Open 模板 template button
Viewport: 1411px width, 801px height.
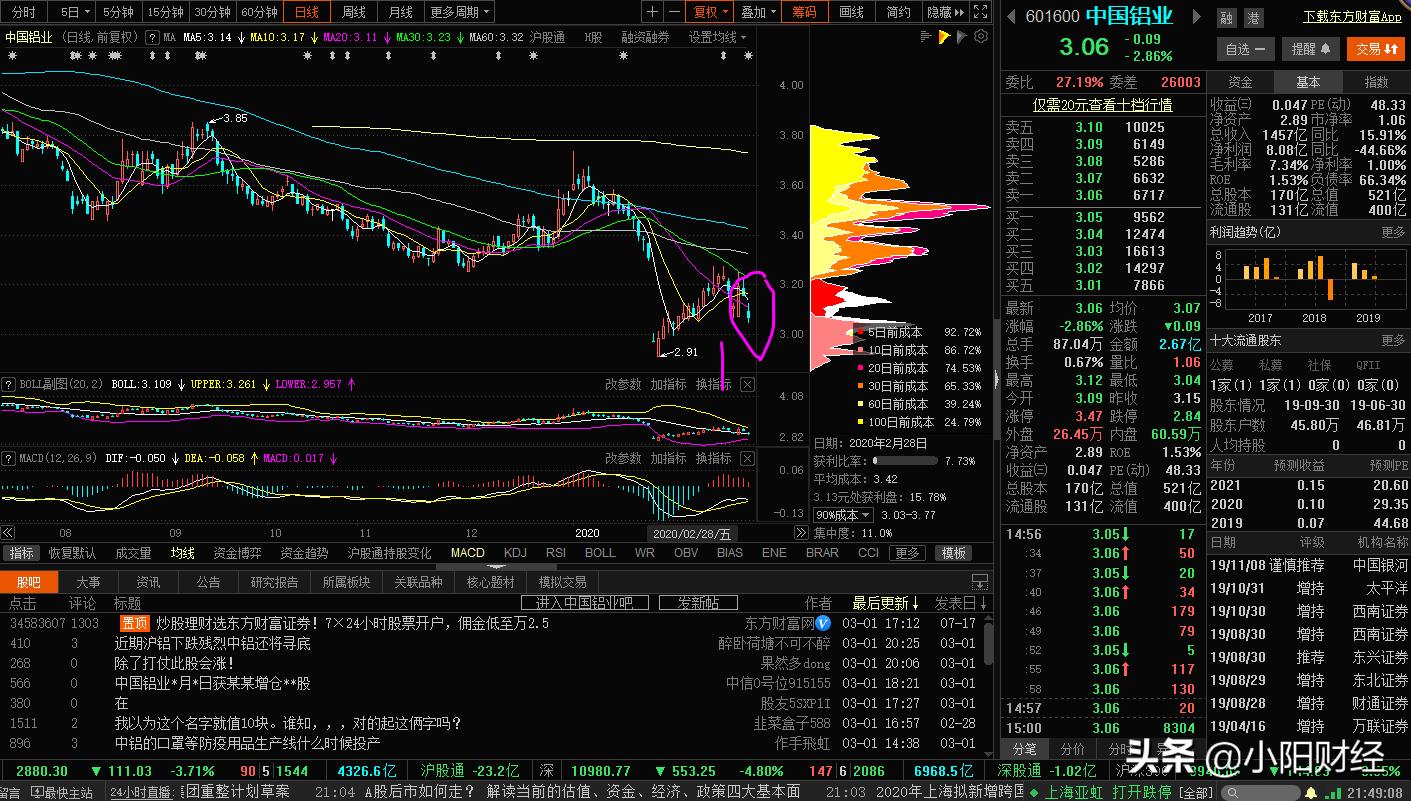[x=953, y=553]
